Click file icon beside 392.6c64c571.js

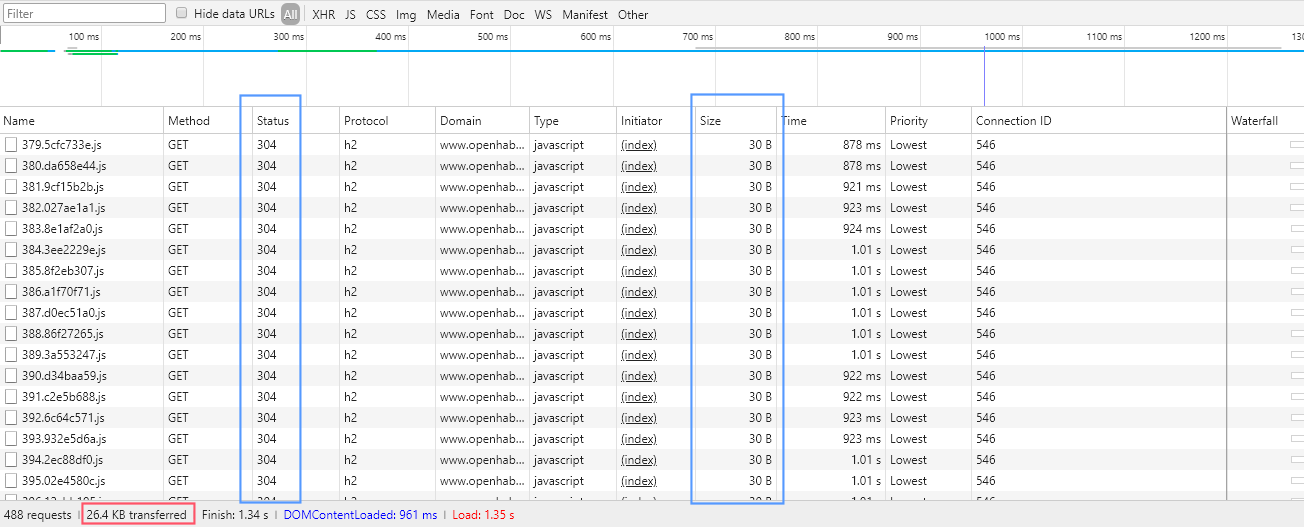click(11, 418)
